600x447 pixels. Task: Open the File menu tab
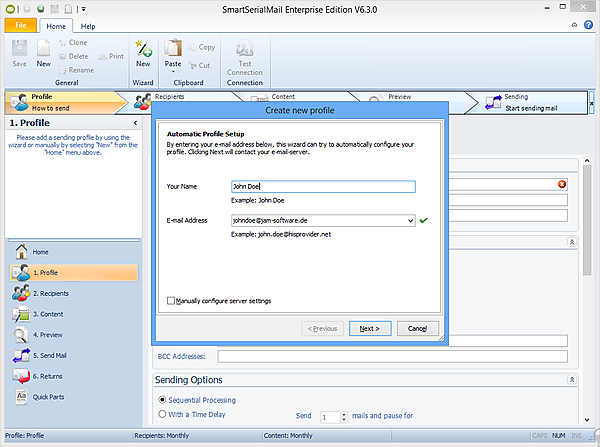[x=21, y=25]
